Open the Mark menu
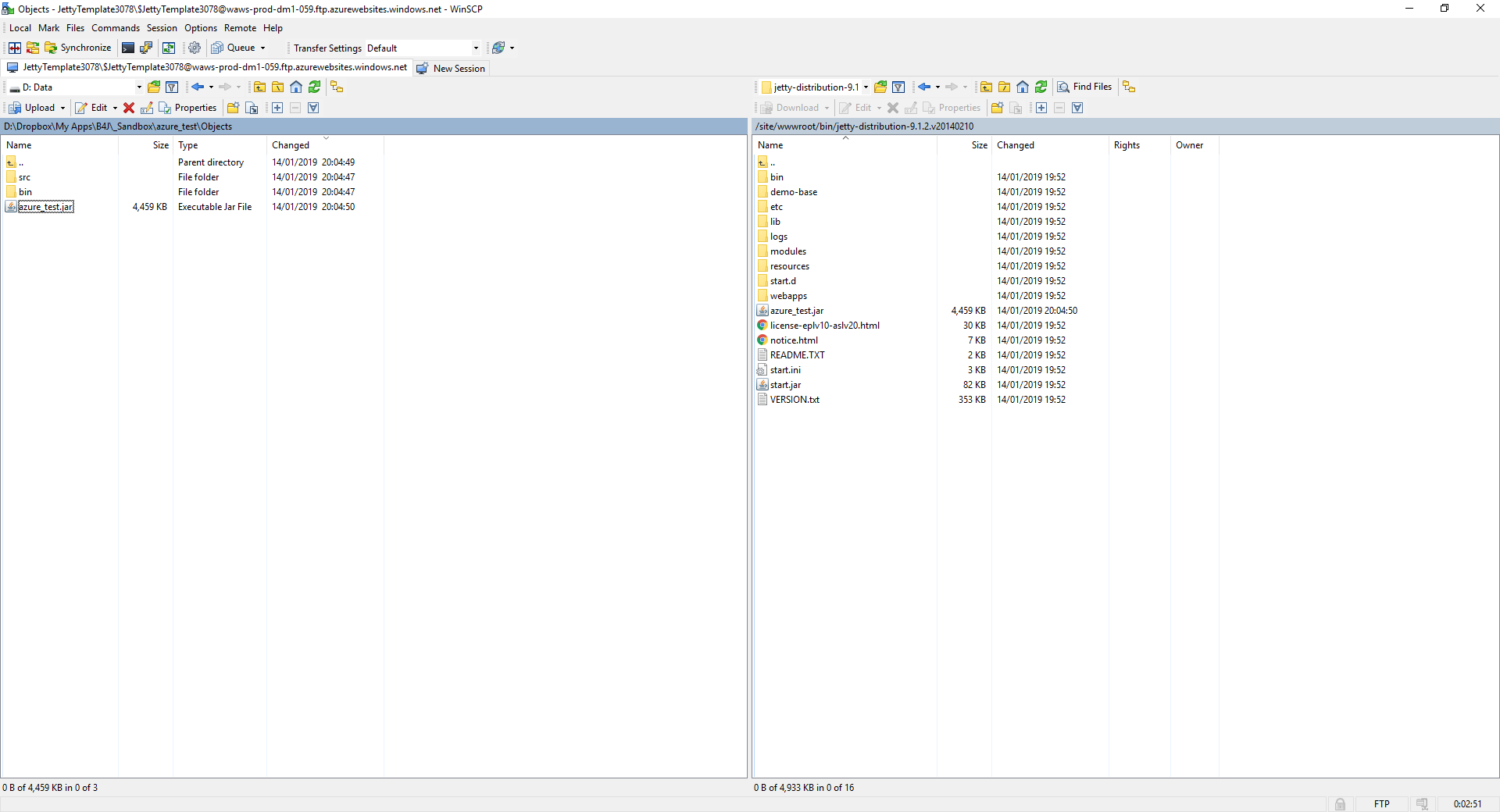Image resolution: width=1500 pixels, height=812 pixels. (48, 28)
